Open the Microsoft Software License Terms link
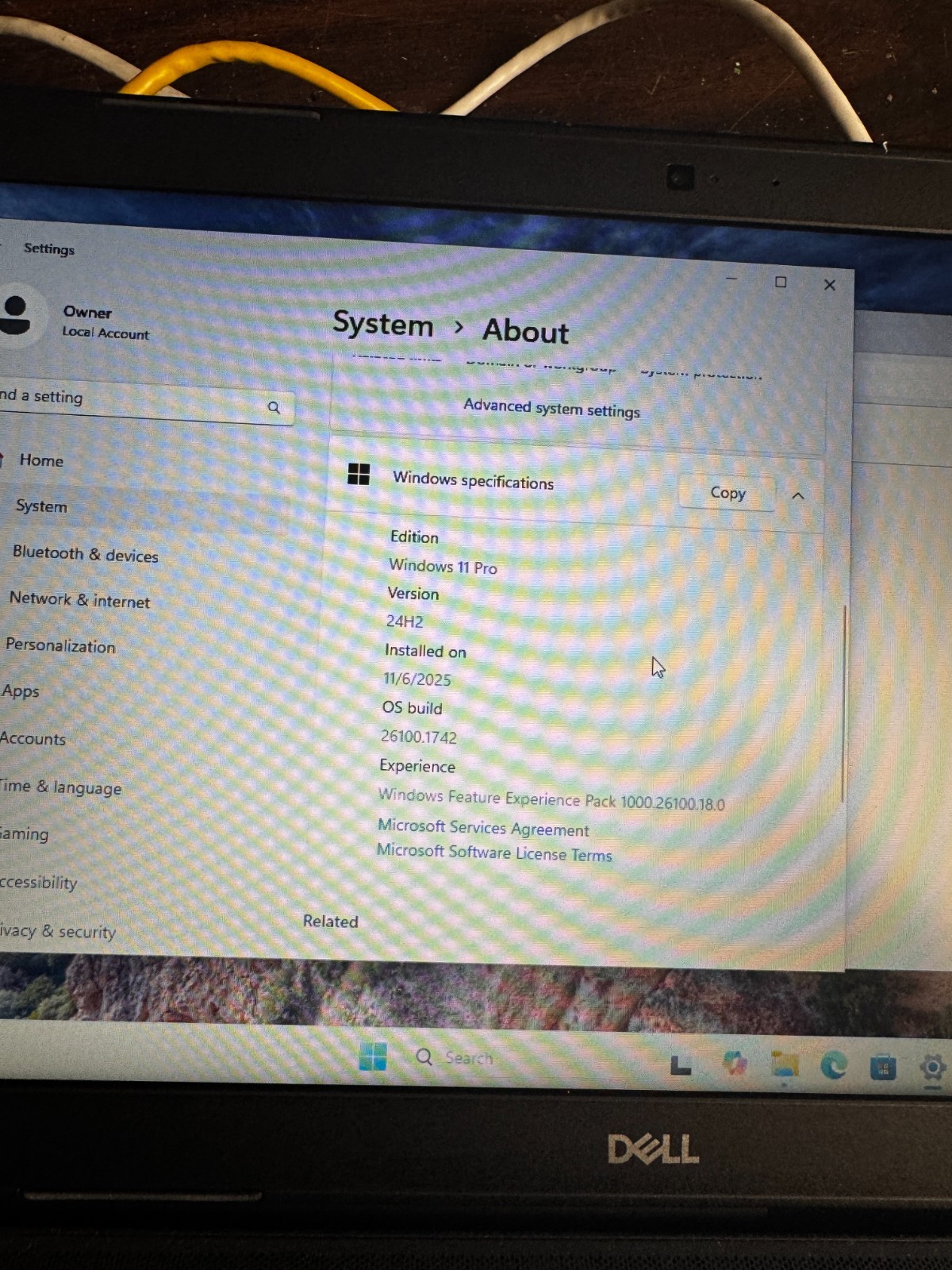Image resolution: width=952 pixels, height=1270 pixels. pyautogui.click(x=494, y=852)
